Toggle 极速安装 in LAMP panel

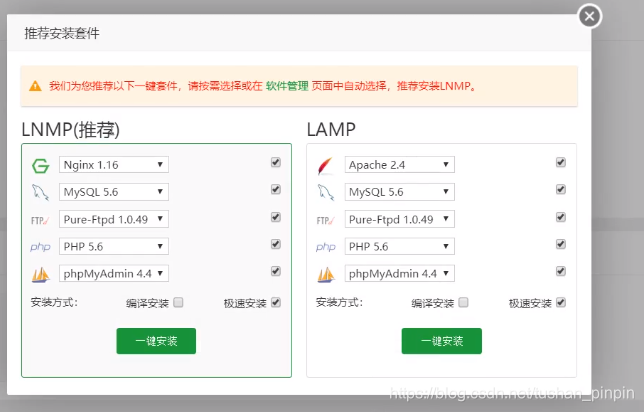[x=561, y=303]
